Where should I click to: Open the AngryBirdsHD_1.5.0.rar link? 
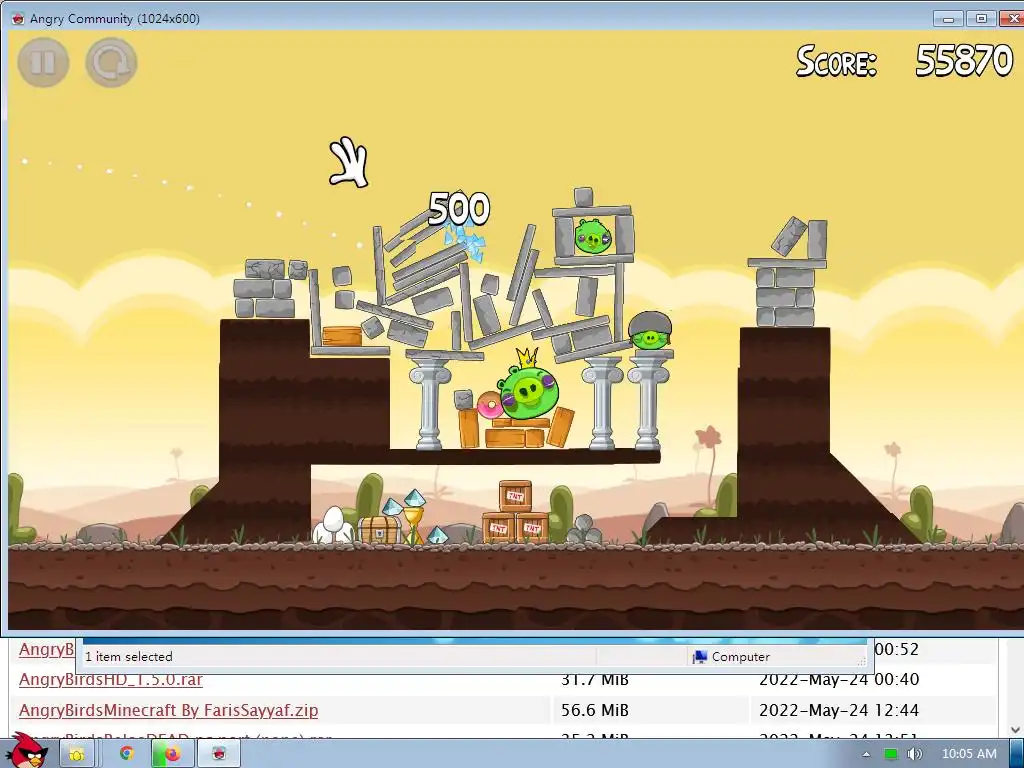(110, 679)
